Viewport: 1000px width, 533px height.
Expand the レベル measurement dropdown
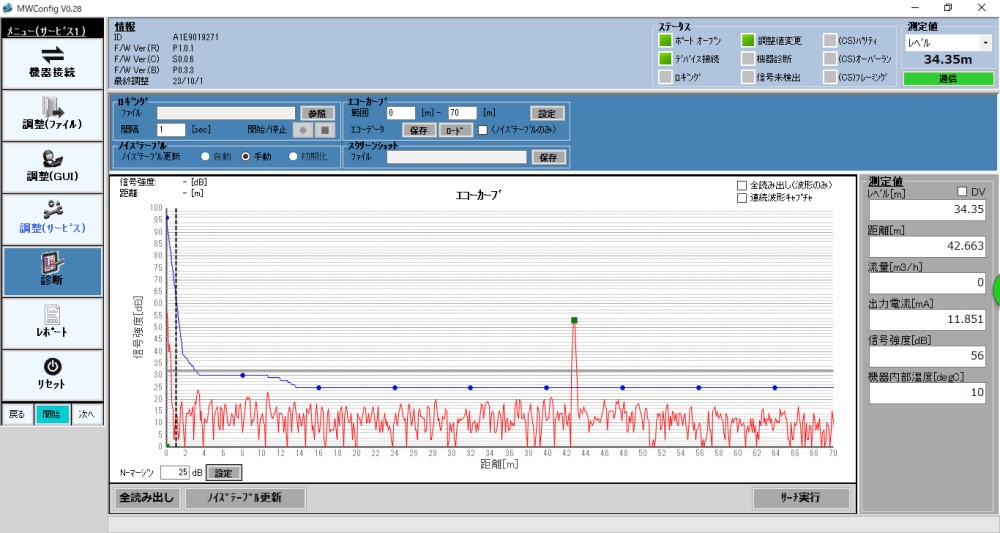click(986, 44)
